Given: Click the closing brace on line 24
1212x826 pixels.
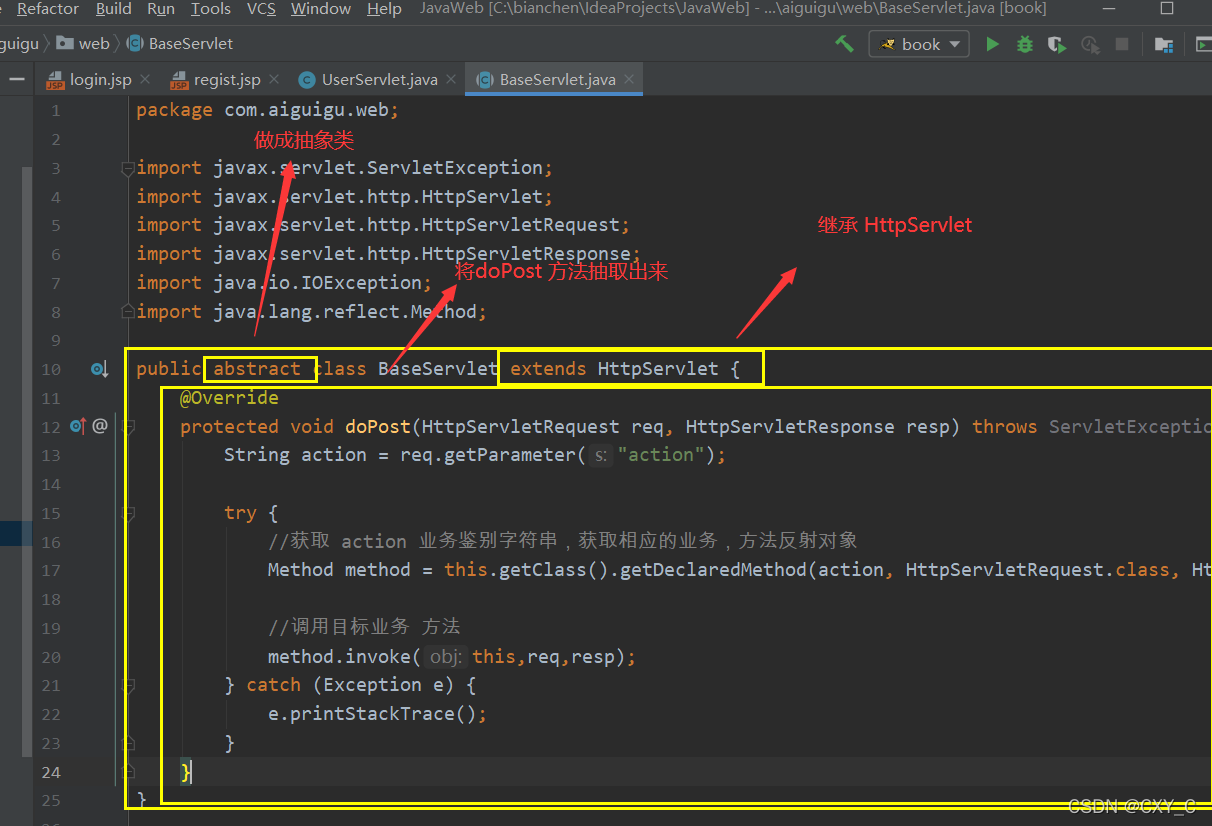Looking at the screenshot, I should click(186, 772).
